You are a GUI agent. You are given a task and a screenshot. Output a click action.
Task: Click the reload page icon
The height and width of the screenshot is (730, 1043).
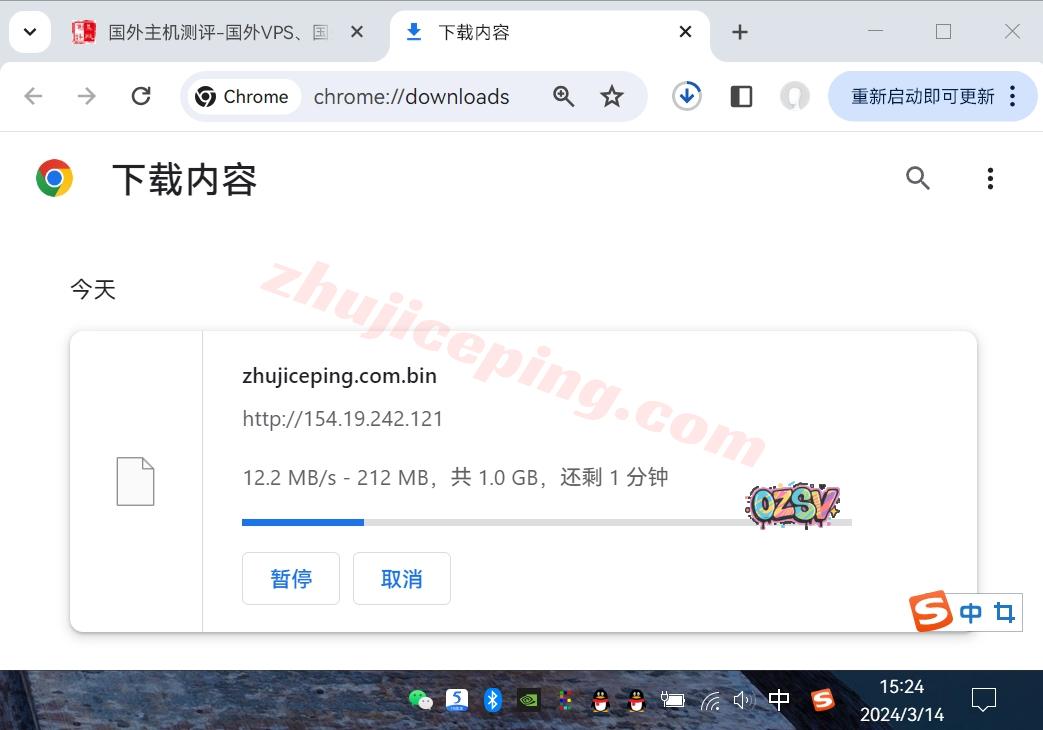(141, 96)
